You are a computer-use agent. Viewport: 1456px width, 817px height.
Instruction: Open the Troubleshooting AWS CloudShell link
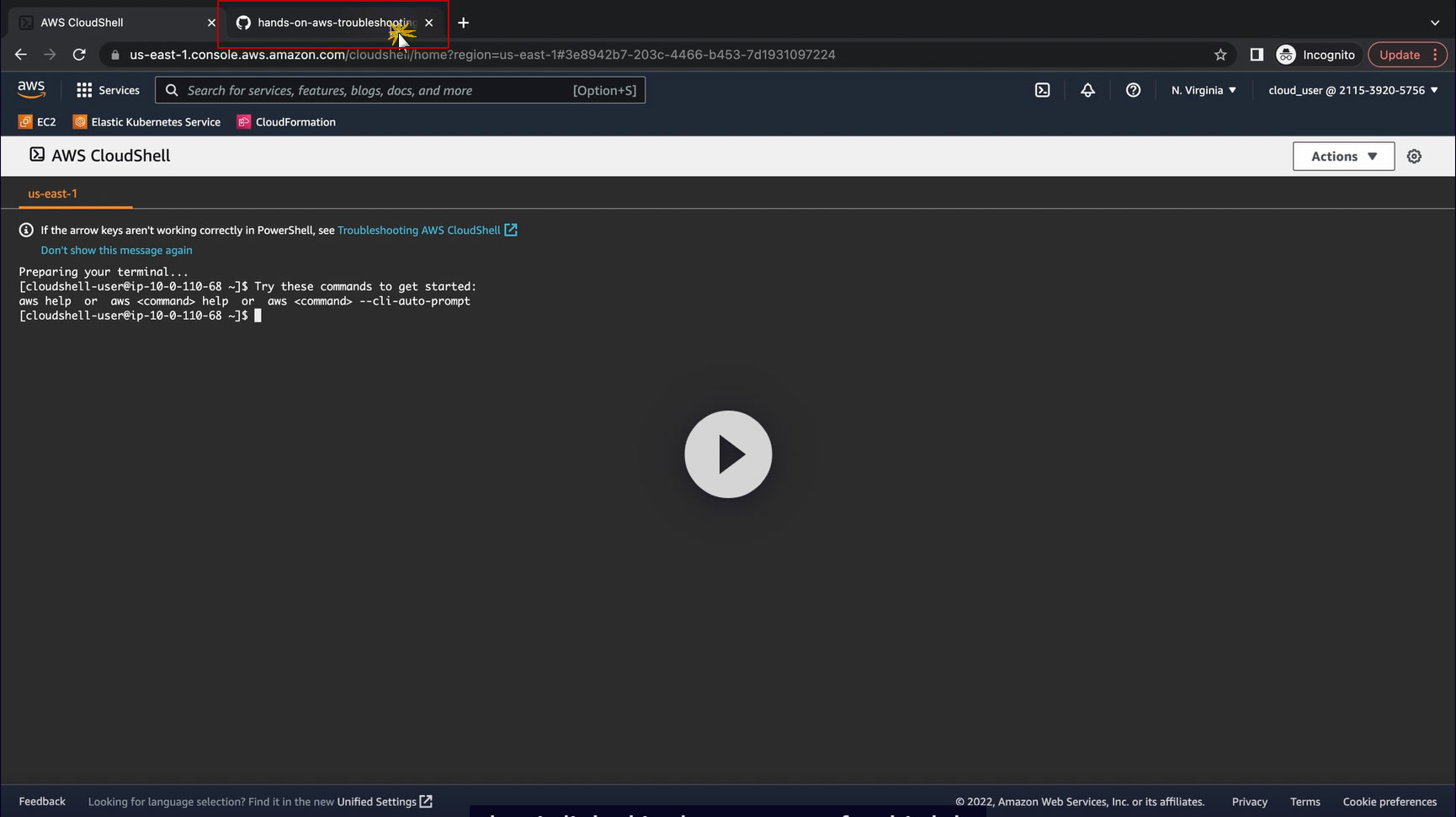[428, 230]
